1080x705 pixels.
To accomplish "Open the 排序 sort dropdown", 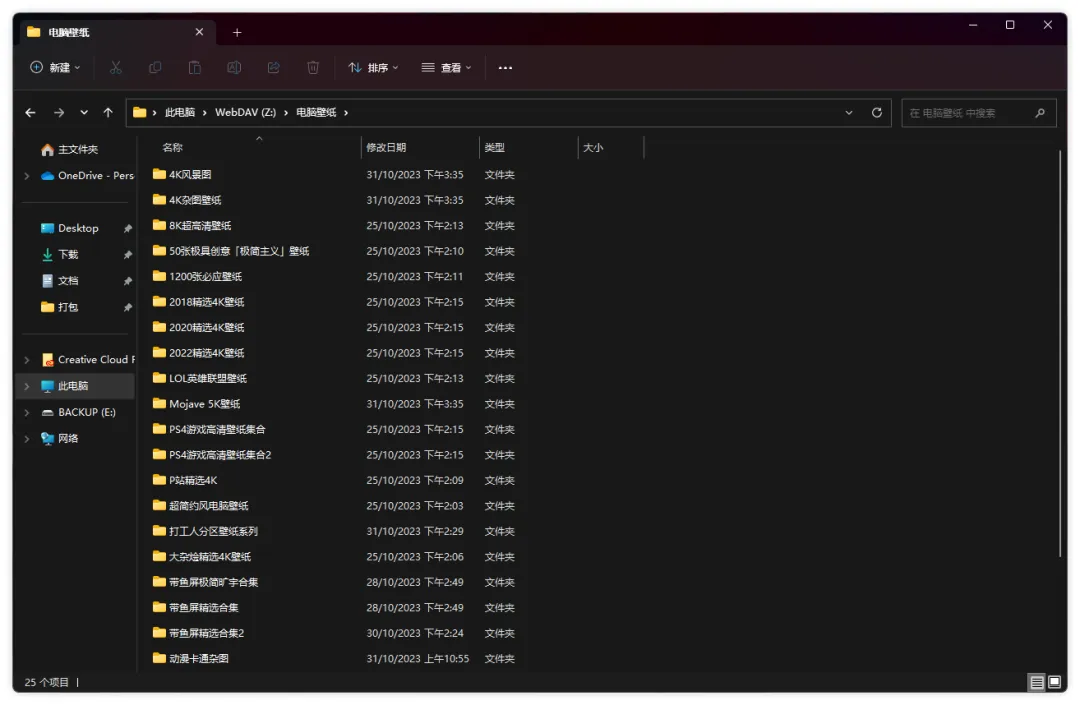I will click(x=373, y=68).
